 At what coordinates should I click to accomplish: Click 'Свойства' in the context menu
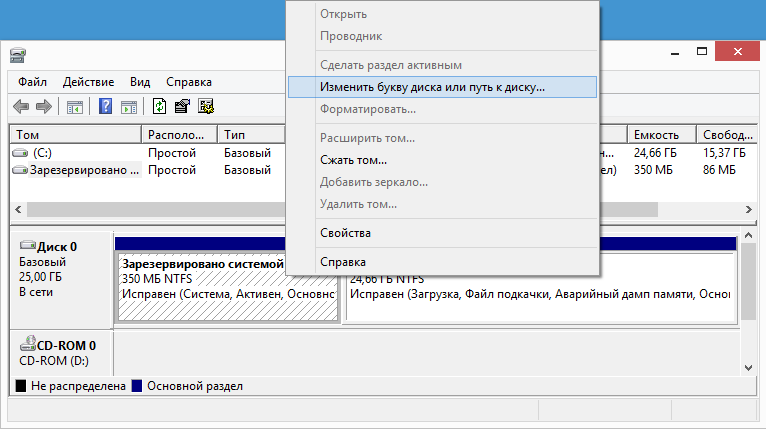[345, 233]
